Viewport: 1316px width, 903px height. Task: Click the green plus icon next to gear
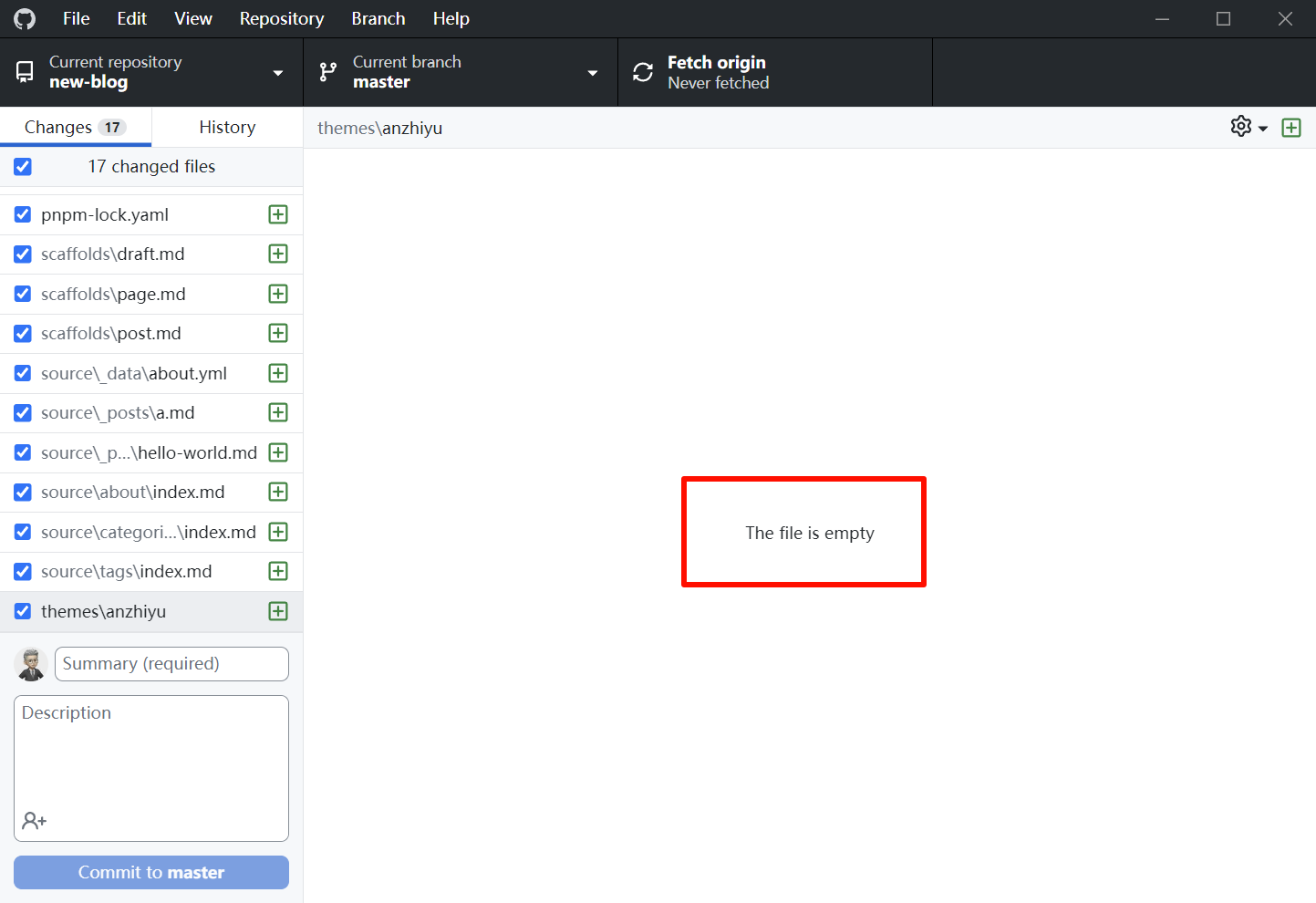[x=1291, y=127]
